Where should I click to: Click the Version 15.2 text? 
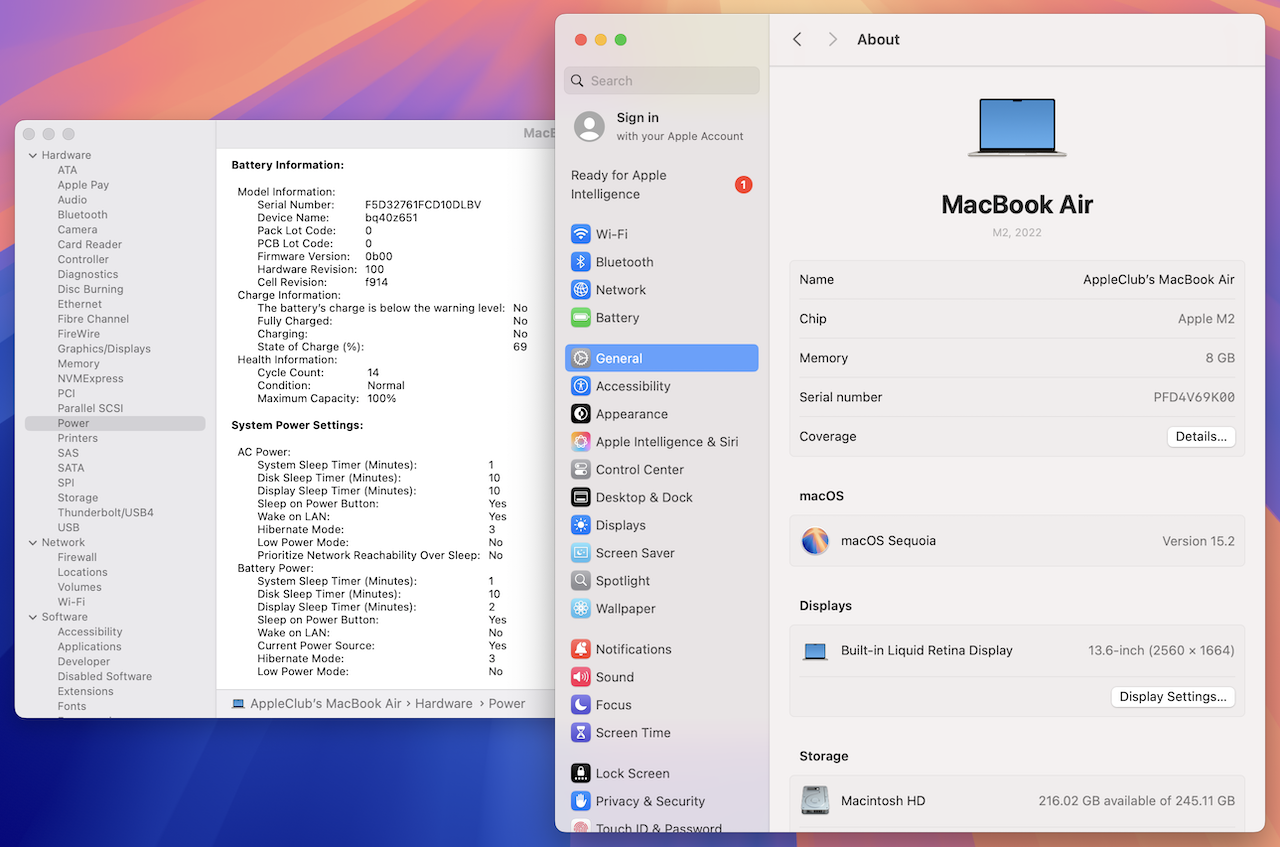coord(1198,541)
